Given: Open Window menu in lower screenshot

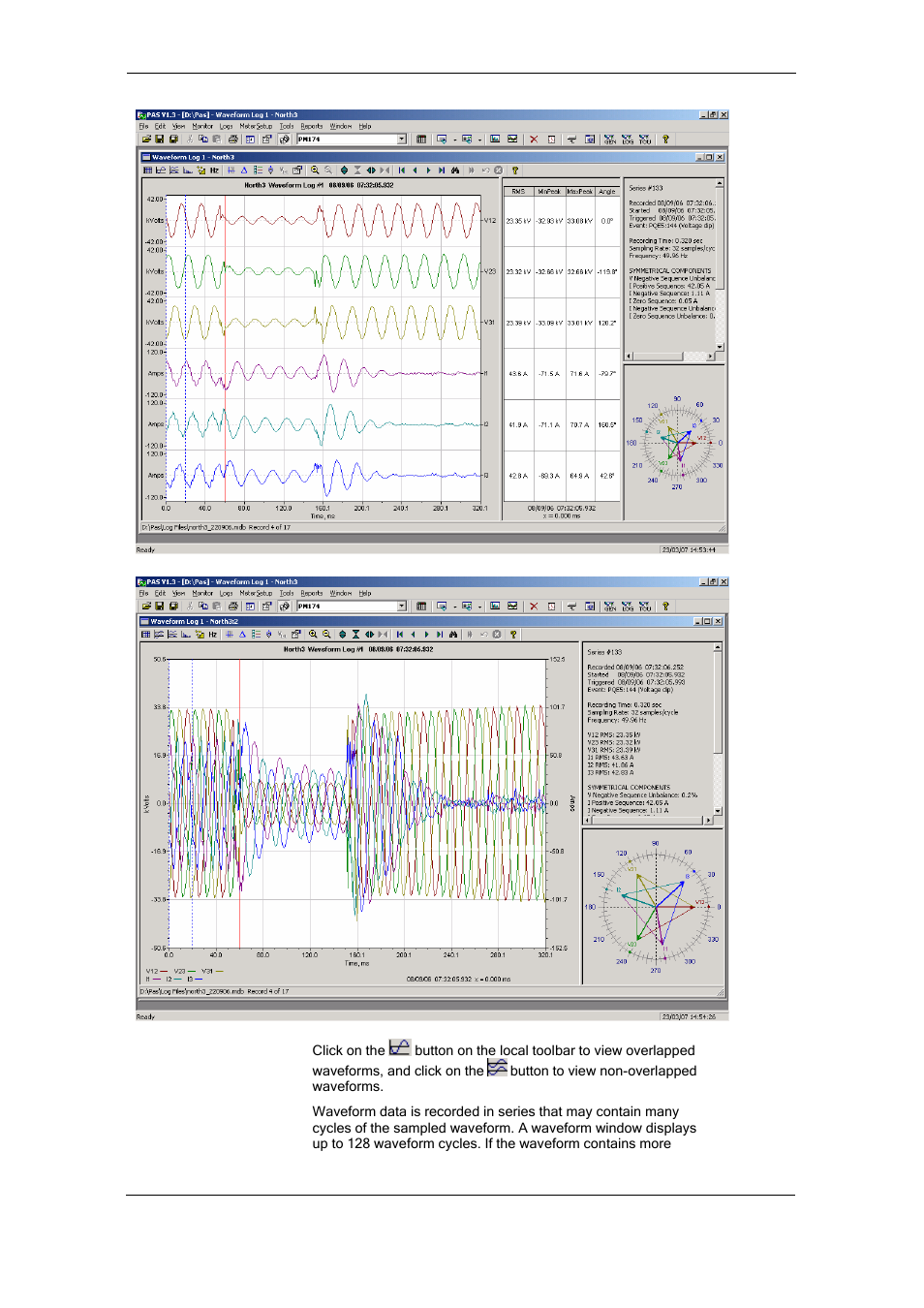Looking at the screenshot, I should click(x=341, y=594).
